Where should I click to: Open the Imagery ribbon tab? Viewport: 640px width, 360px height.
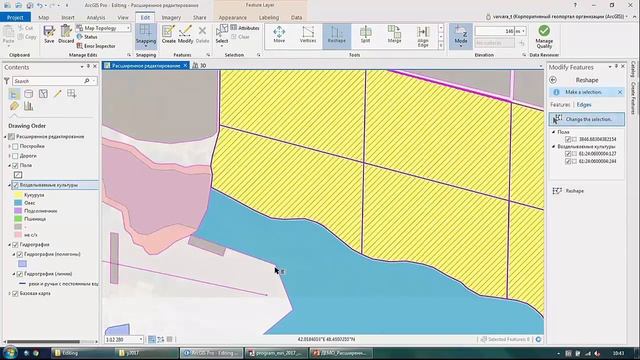[x=171, y=18]
